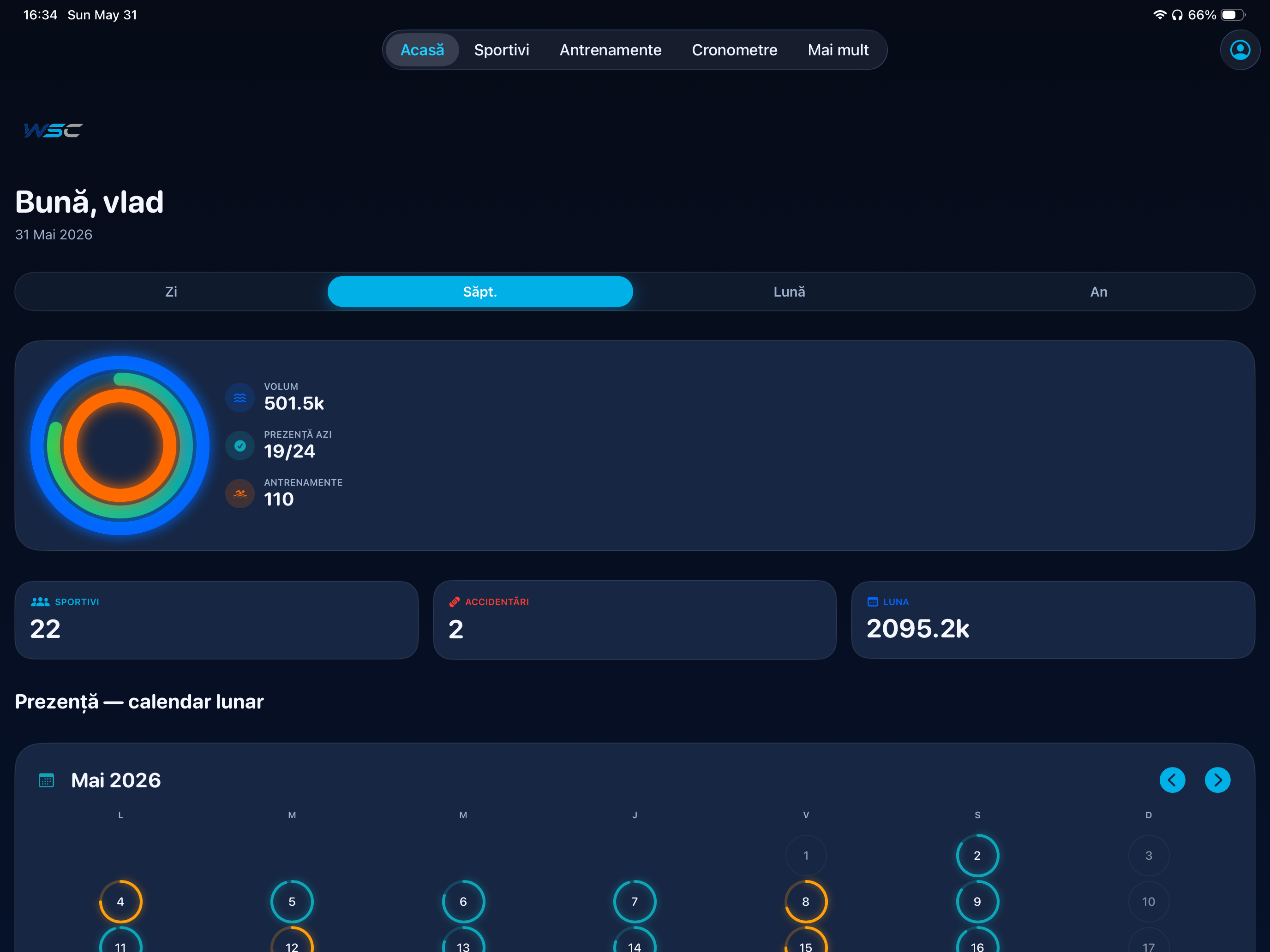Tap the battery indicator icon

[1232, 15]
